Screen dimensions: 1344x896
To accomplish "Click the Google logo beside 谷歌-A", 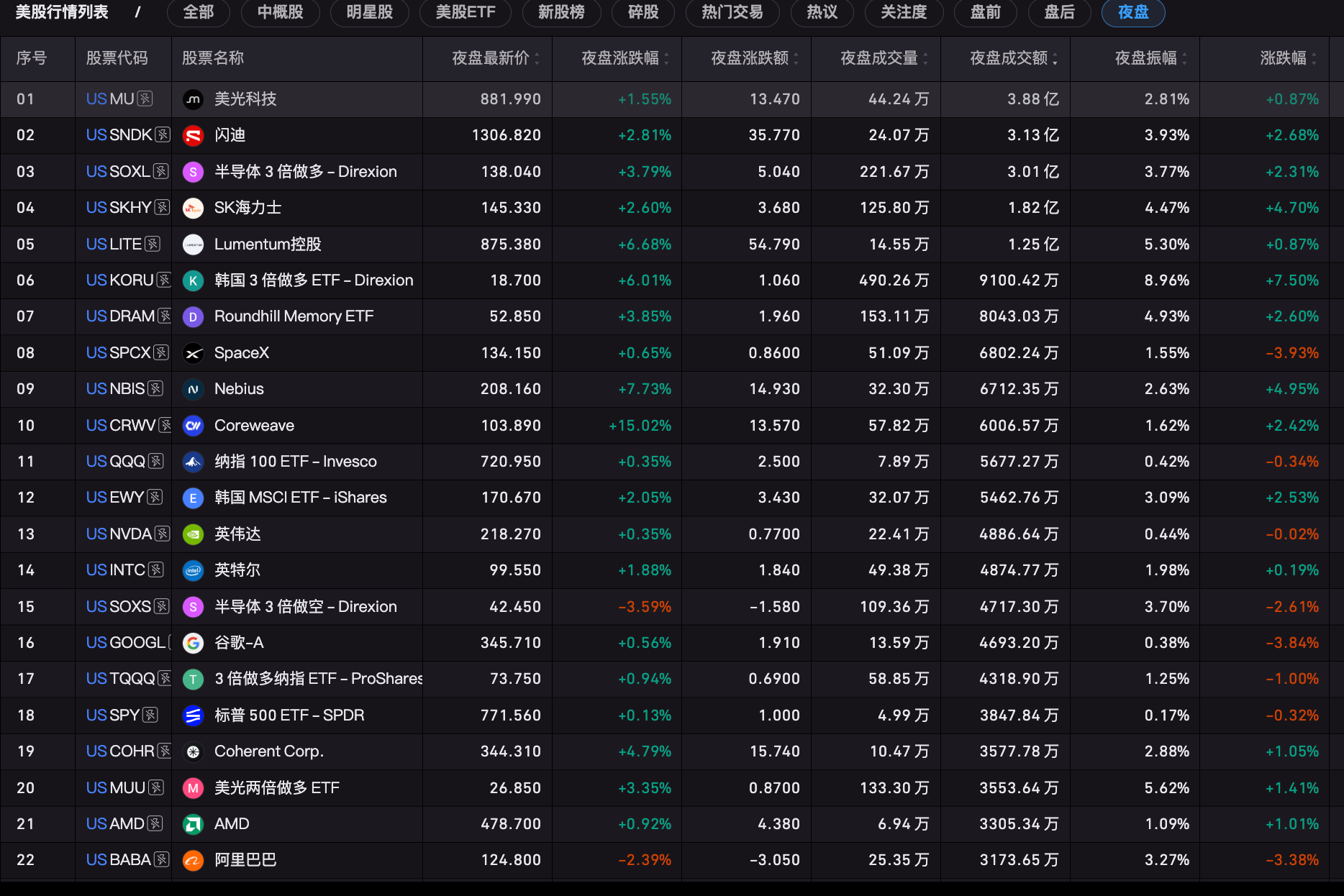I will (x=193, y=643).
